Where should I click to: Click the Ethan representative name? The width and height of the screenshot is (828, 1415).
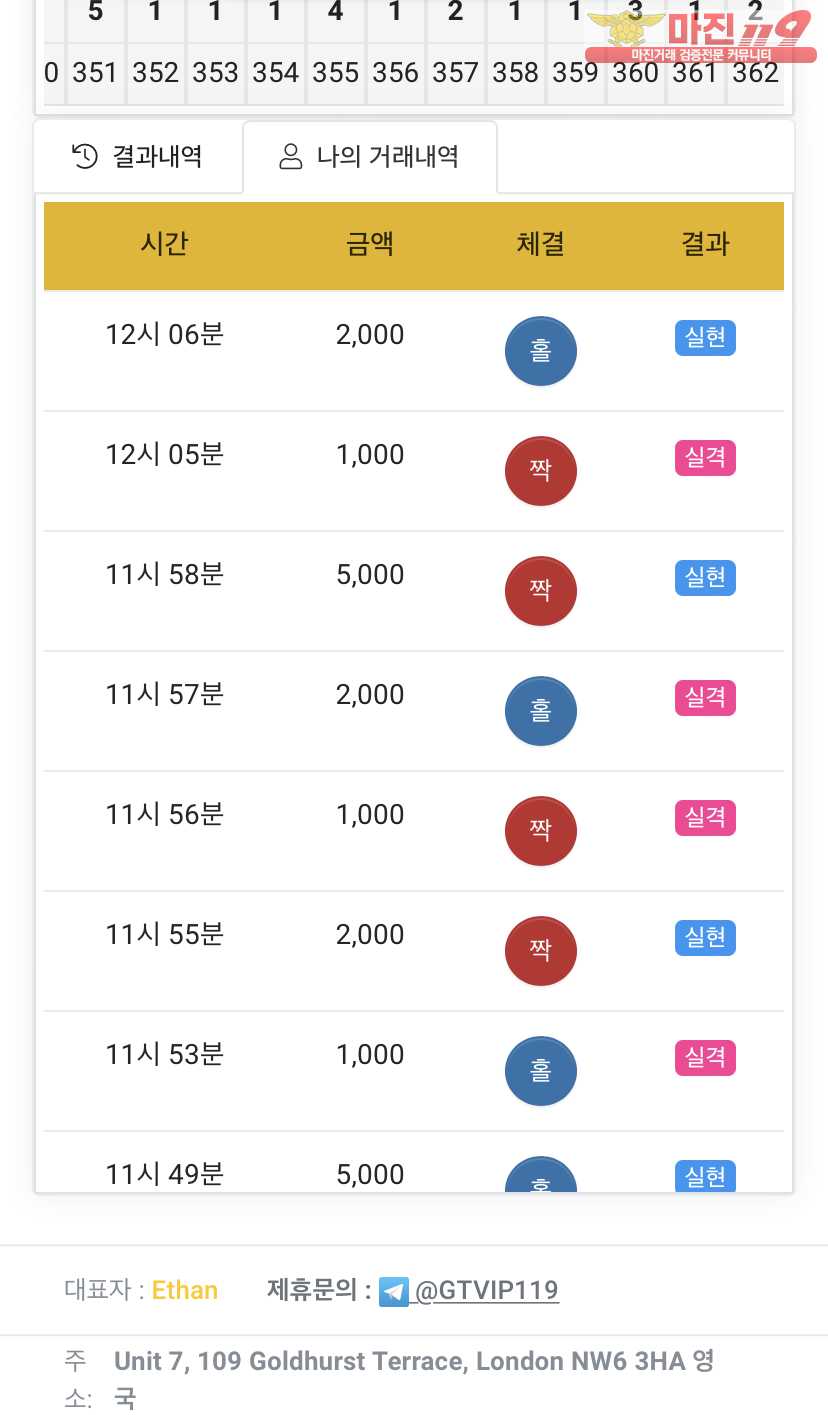tap(185, 1290)
